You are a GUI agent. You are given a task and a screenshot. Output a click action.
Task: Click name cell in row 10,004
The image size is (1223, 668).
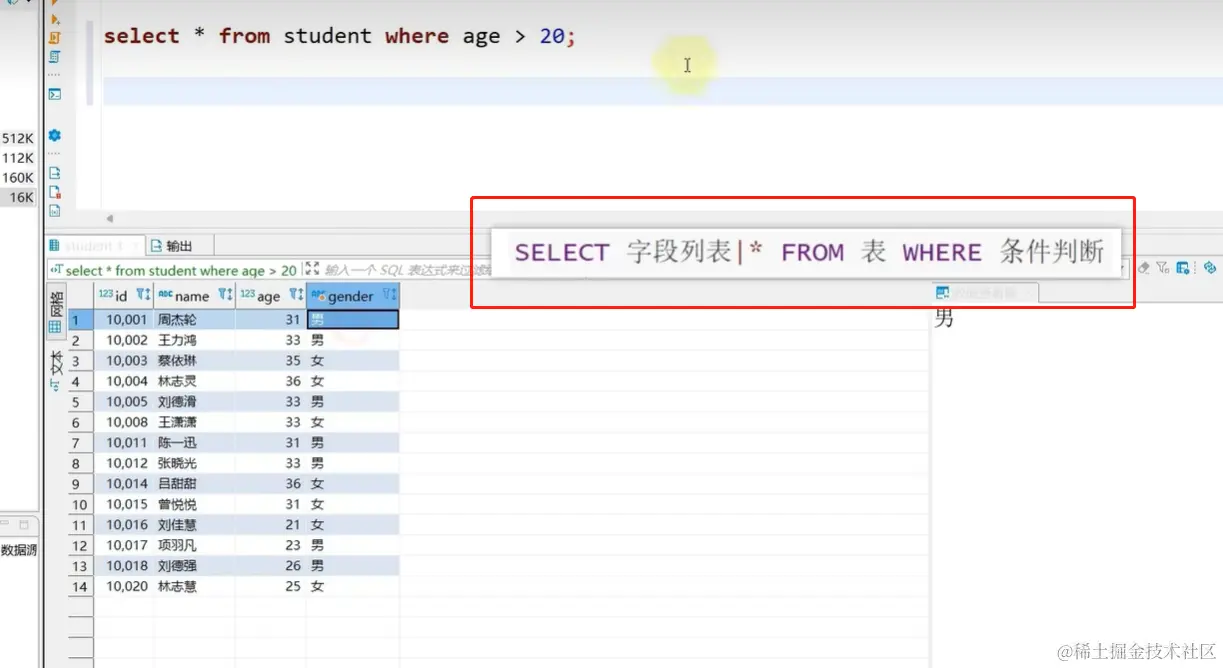[x=194, y=381]
